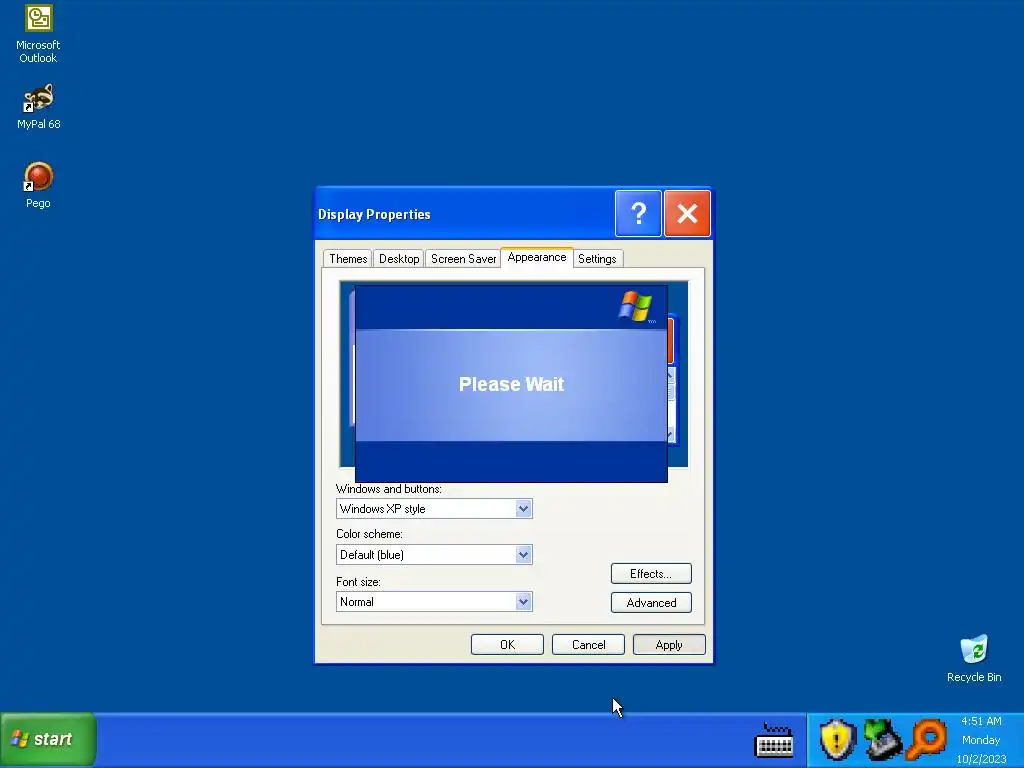Switch to the Themes tab
Image resolution: width=1024 pixels, height=768 pixels.
point(347,259)
